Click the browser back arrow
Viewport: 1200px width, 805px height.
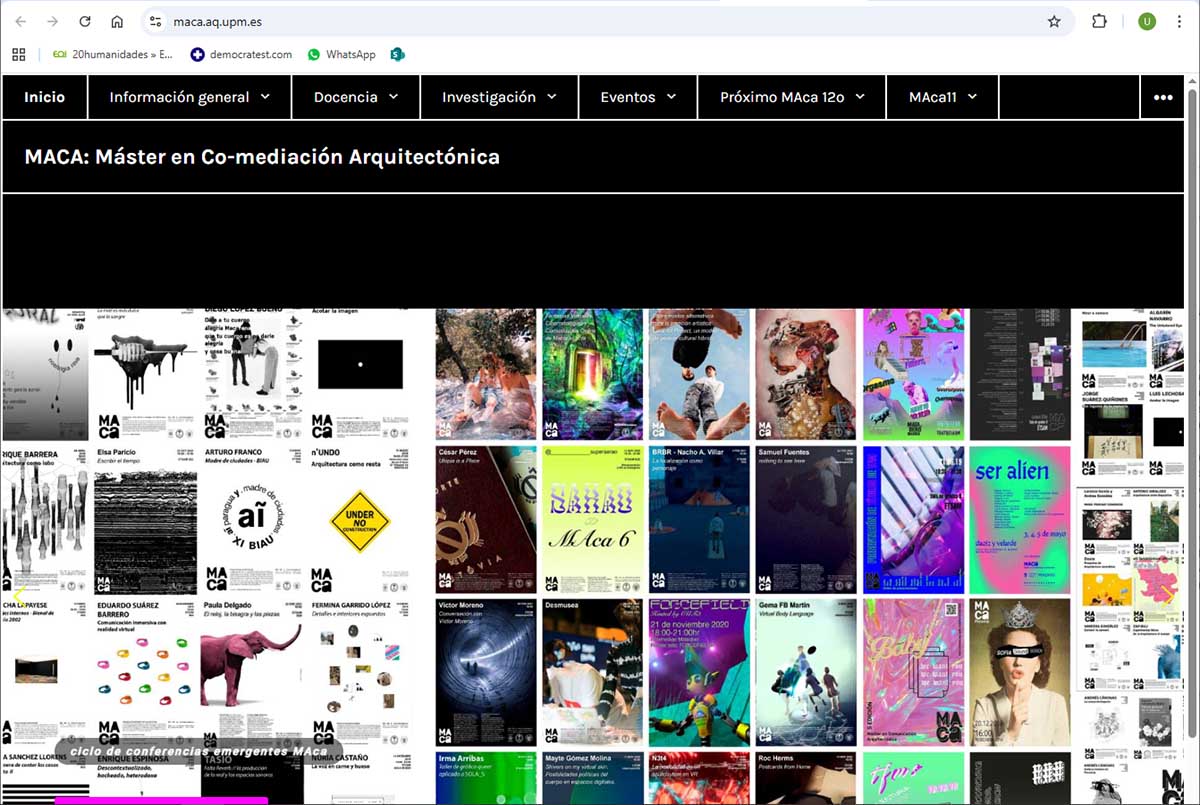(x=21, y=21)
